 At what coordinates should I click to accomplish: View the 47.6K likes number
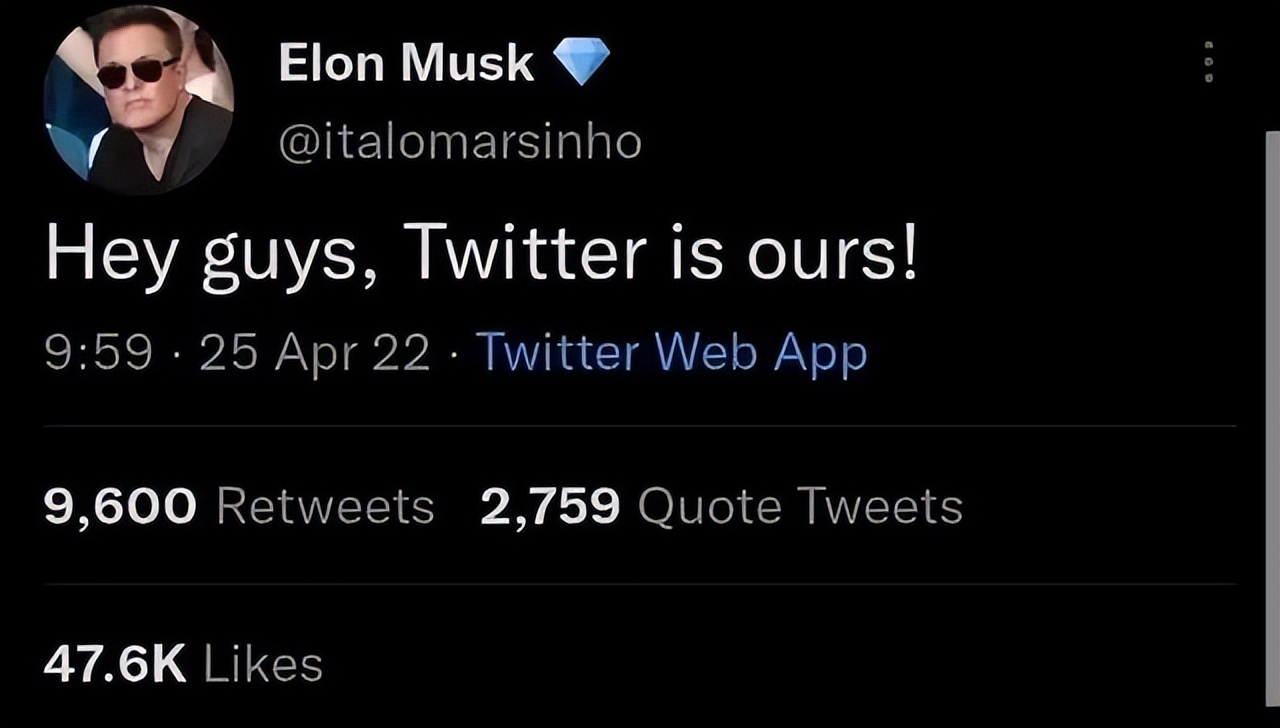(114, 665)
